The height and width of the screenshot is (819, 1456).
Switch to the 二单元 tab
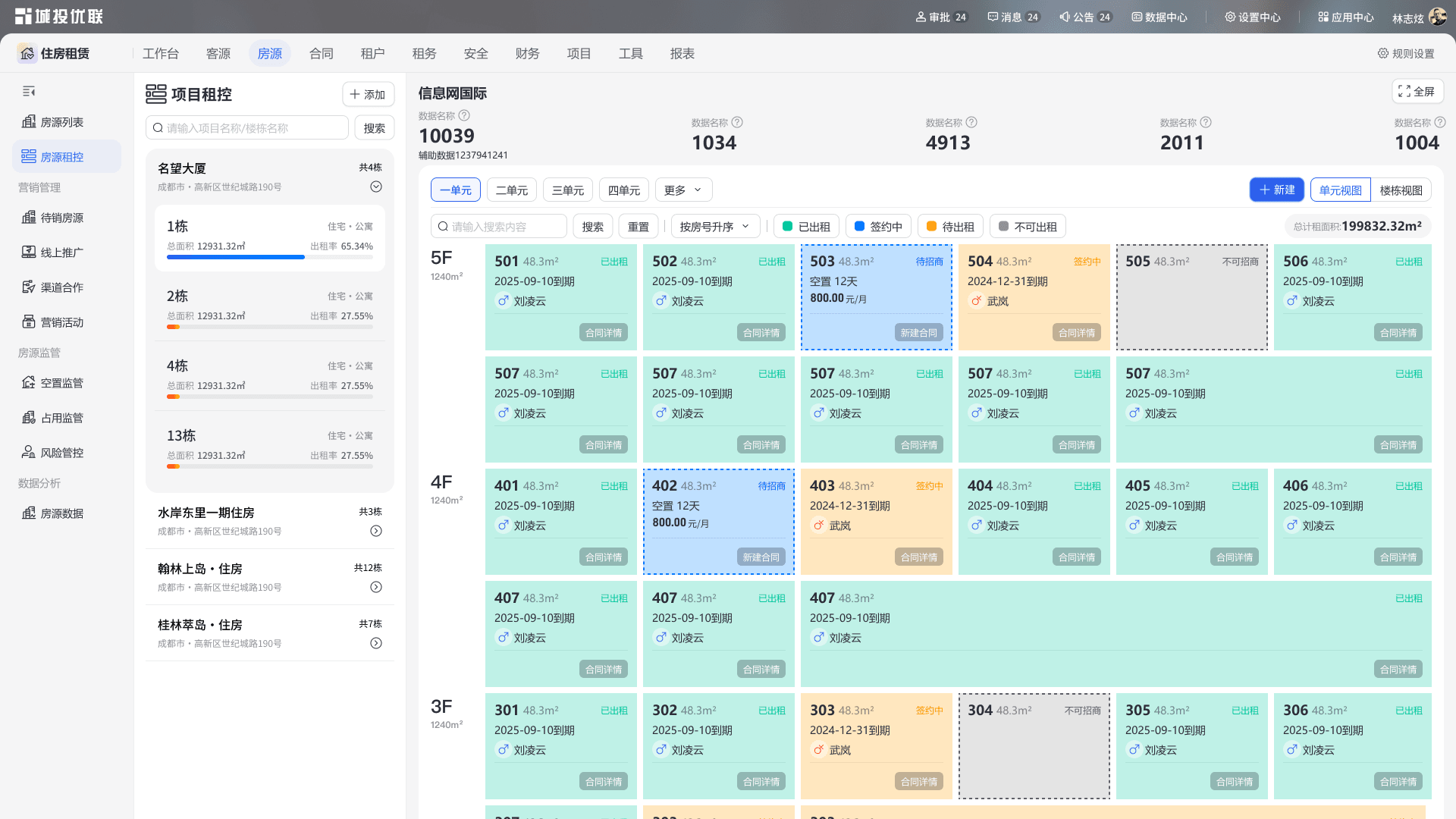(x=512, y=190)
